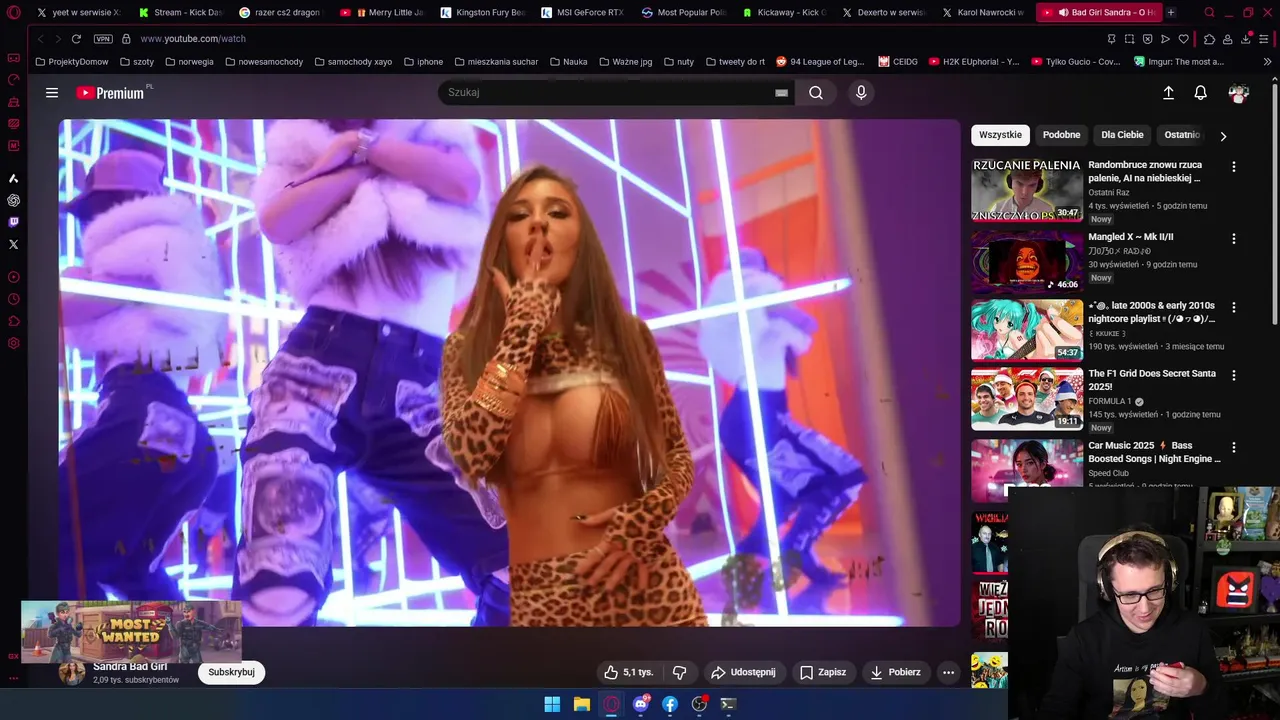
Task: Open Windows Start menu on taskbar
Action: tap(552, 704)
